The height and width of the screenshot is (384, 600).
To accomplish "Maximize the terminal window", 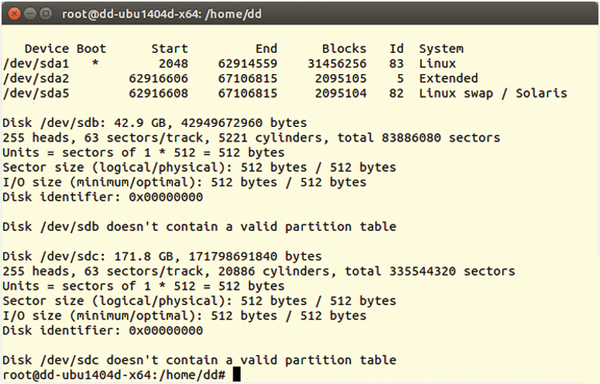I will point(46,14).
